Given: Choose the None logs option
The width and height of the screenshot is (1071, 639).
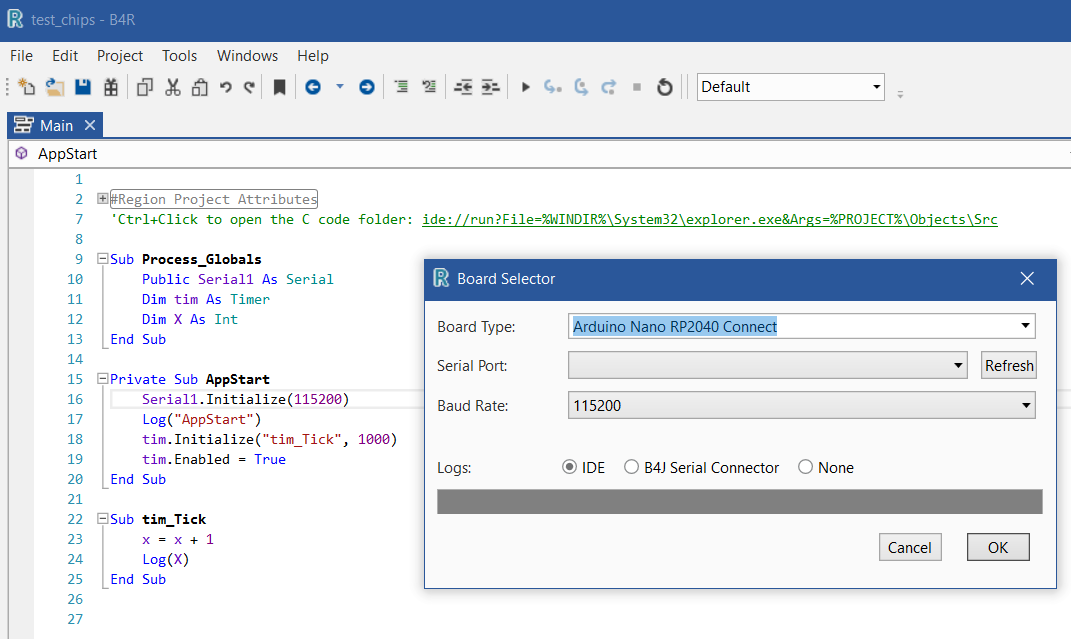Looking at the screenshot, I should click(806, 467).
